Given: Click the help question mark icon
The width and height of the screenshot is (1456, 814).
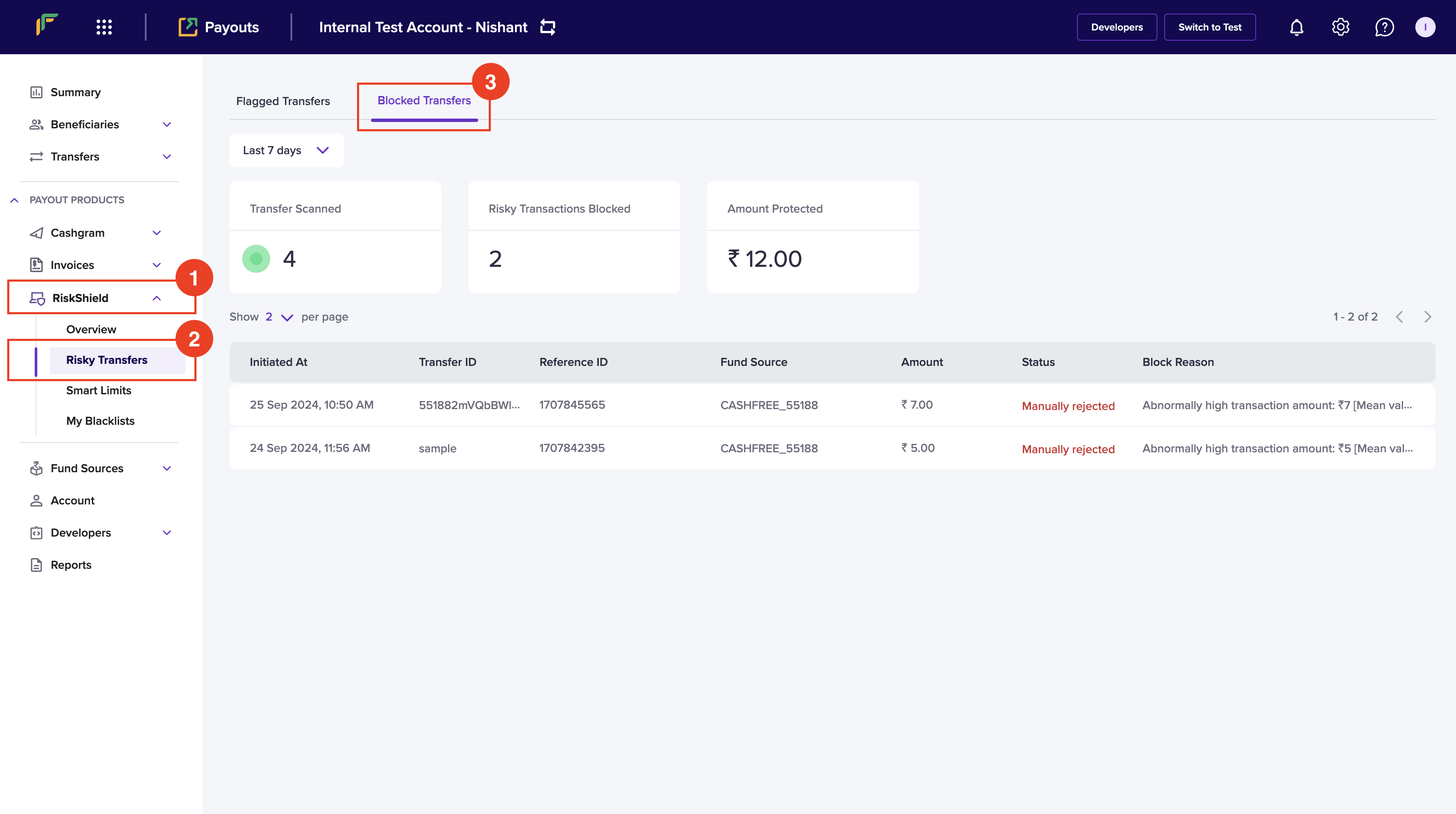Looking at the screenshot, I should 1384,27.
